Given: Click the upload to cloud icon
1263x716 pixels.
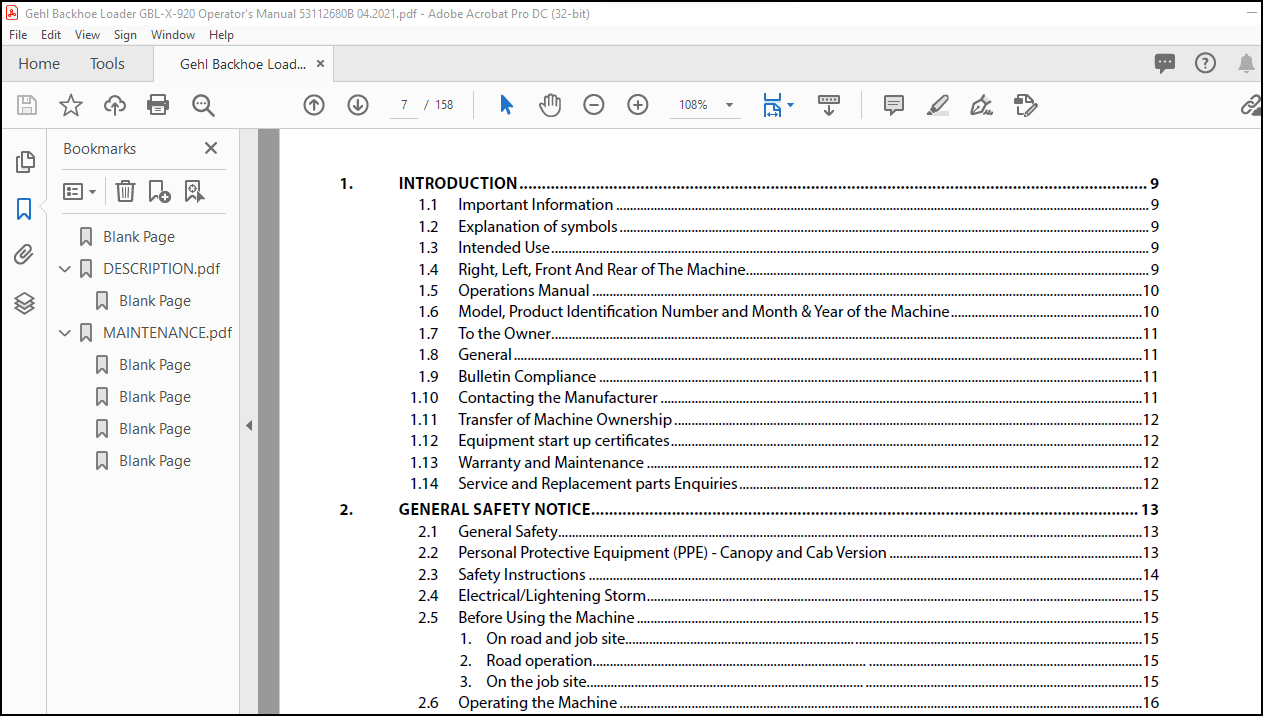Looking at the screenshot, I should coord(115,105).
